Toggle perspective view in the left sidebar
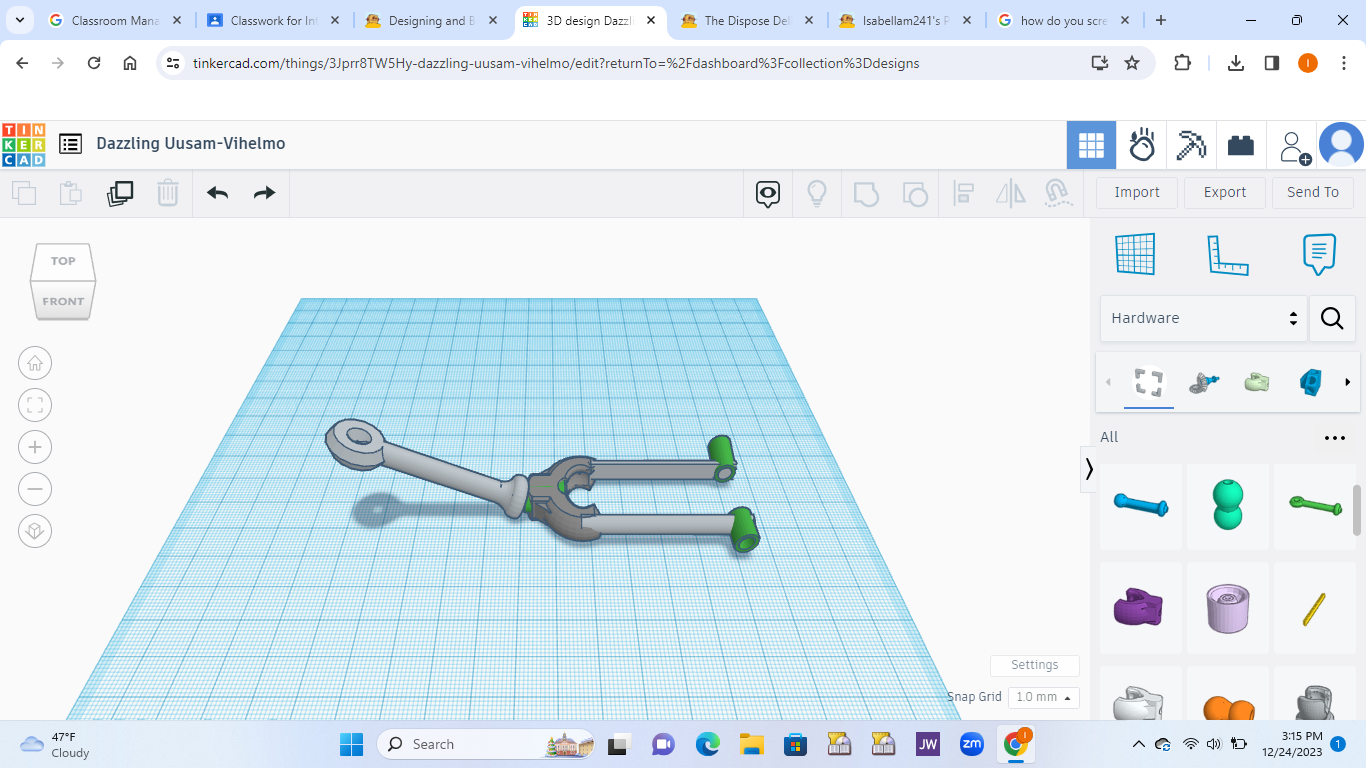 [35, 531]
